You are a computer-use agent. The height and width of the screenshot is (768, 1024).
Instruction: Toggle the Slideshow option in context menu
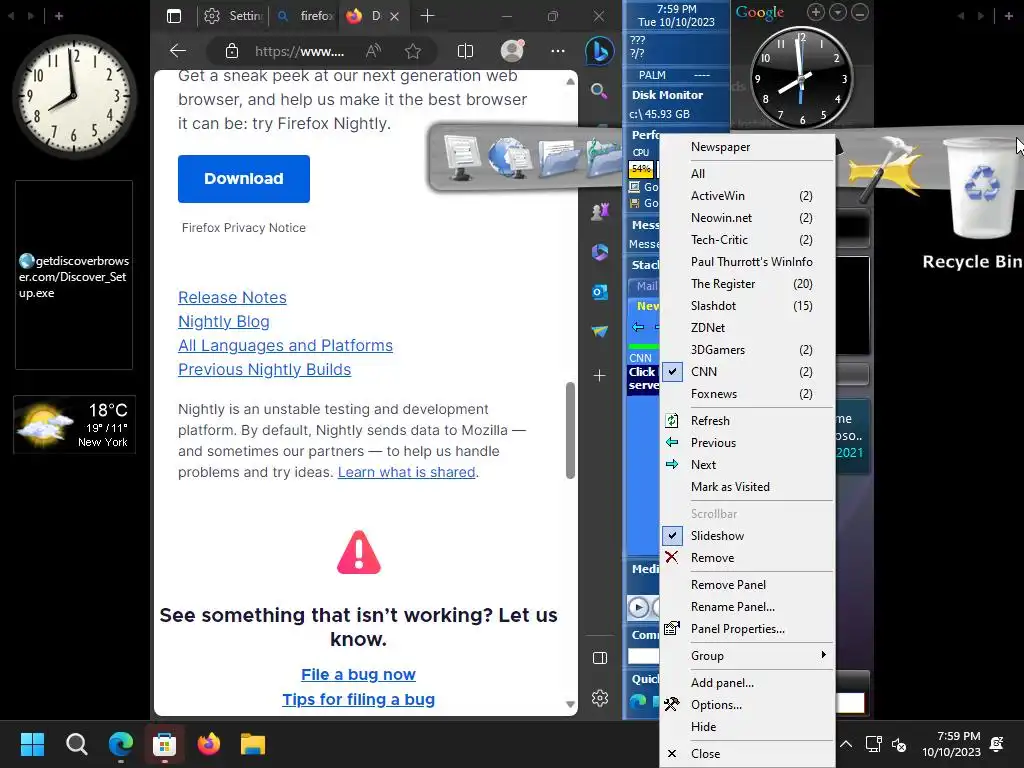click(x=748, y=536)
